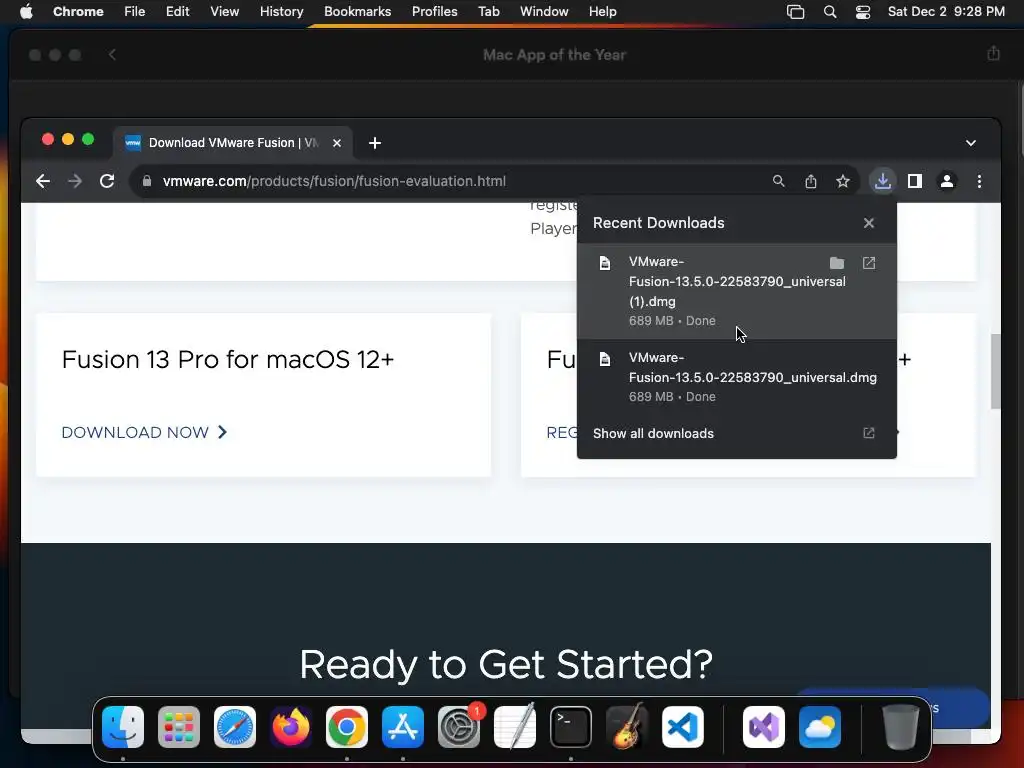1024x768 pixels.
Task: Open Finder from the Dock
Action: tap(123, 727)
